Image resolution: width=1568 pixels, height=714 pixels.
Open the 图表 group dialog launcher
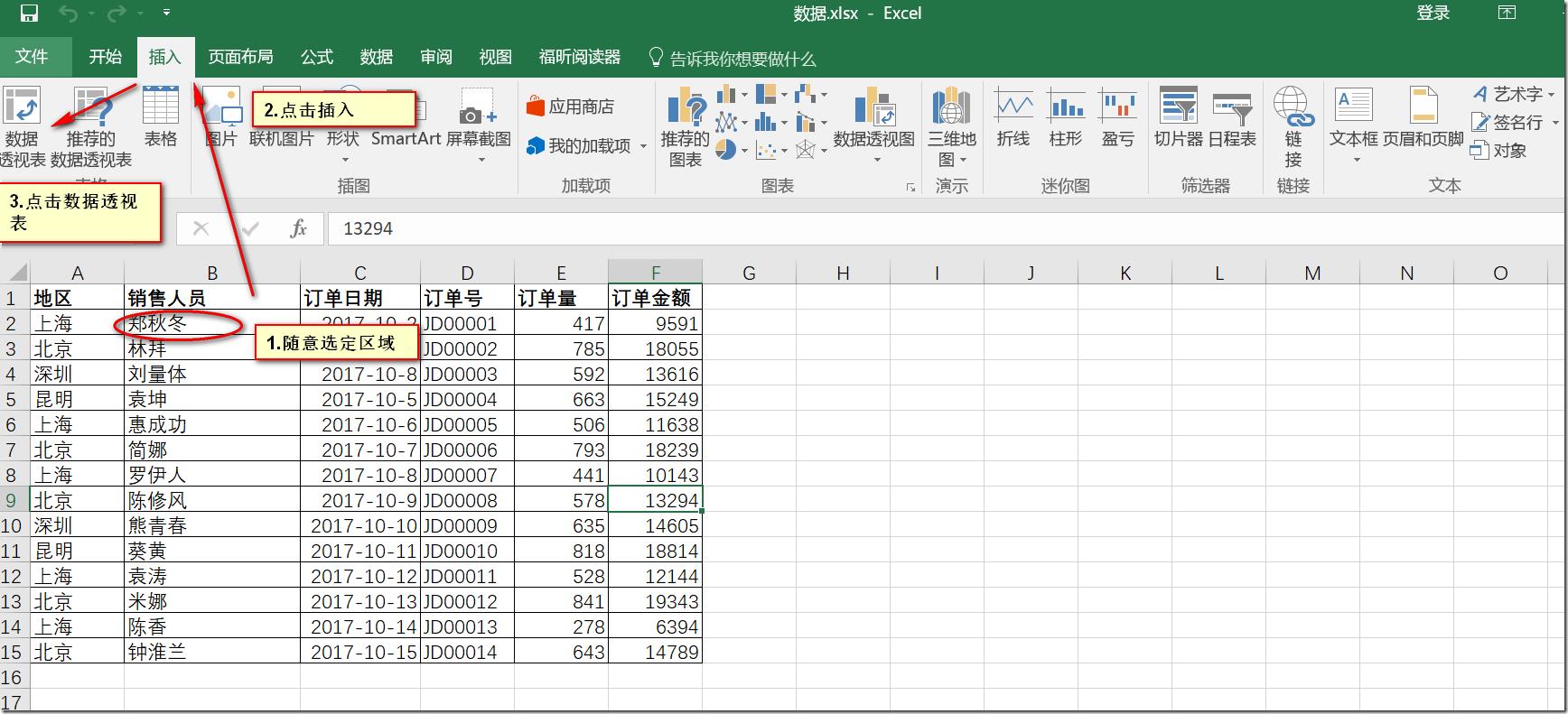point(910,187)
